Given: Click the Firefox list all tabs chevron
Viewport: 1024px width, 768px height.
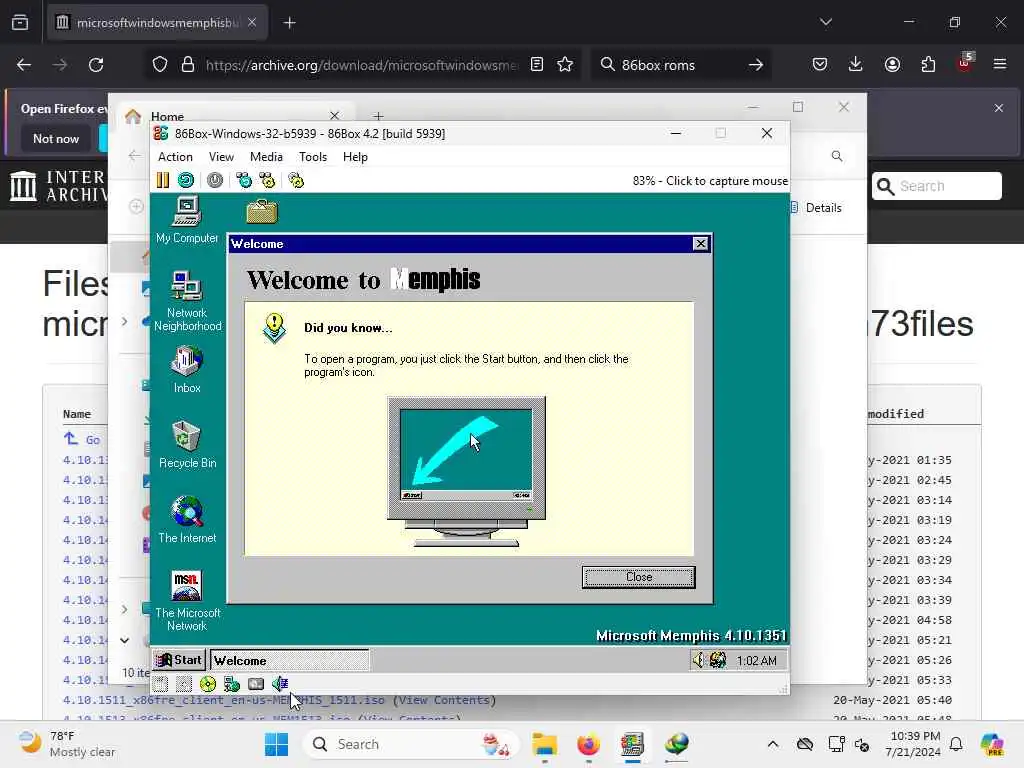Looking at the screenshot, I should click(x=826, y=22).
